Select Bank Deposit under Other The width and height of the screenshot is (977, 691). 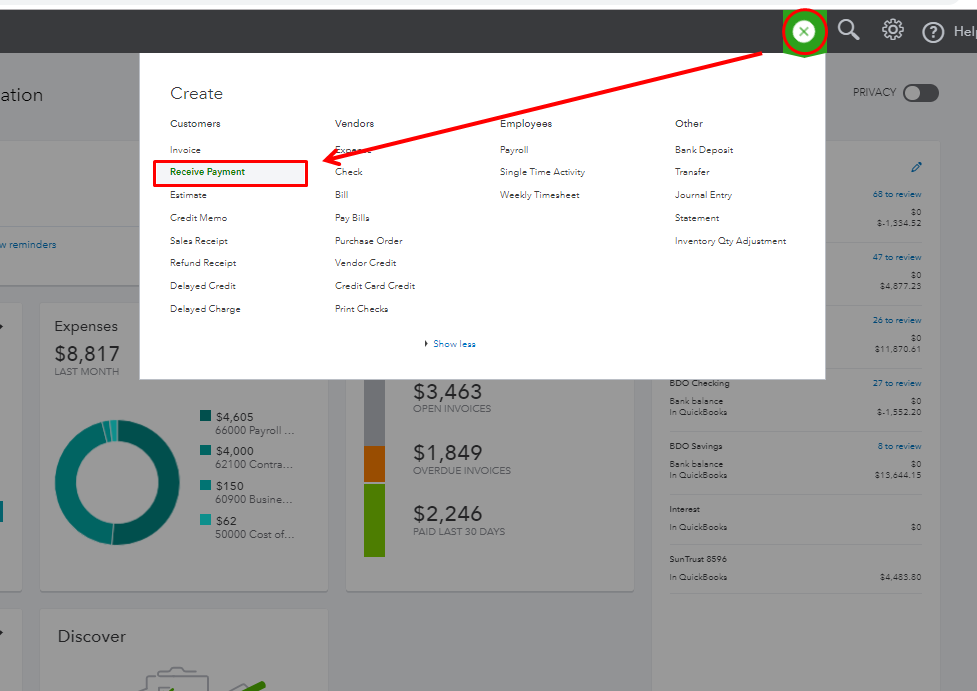pyautogui.click(x=704, y=150)
